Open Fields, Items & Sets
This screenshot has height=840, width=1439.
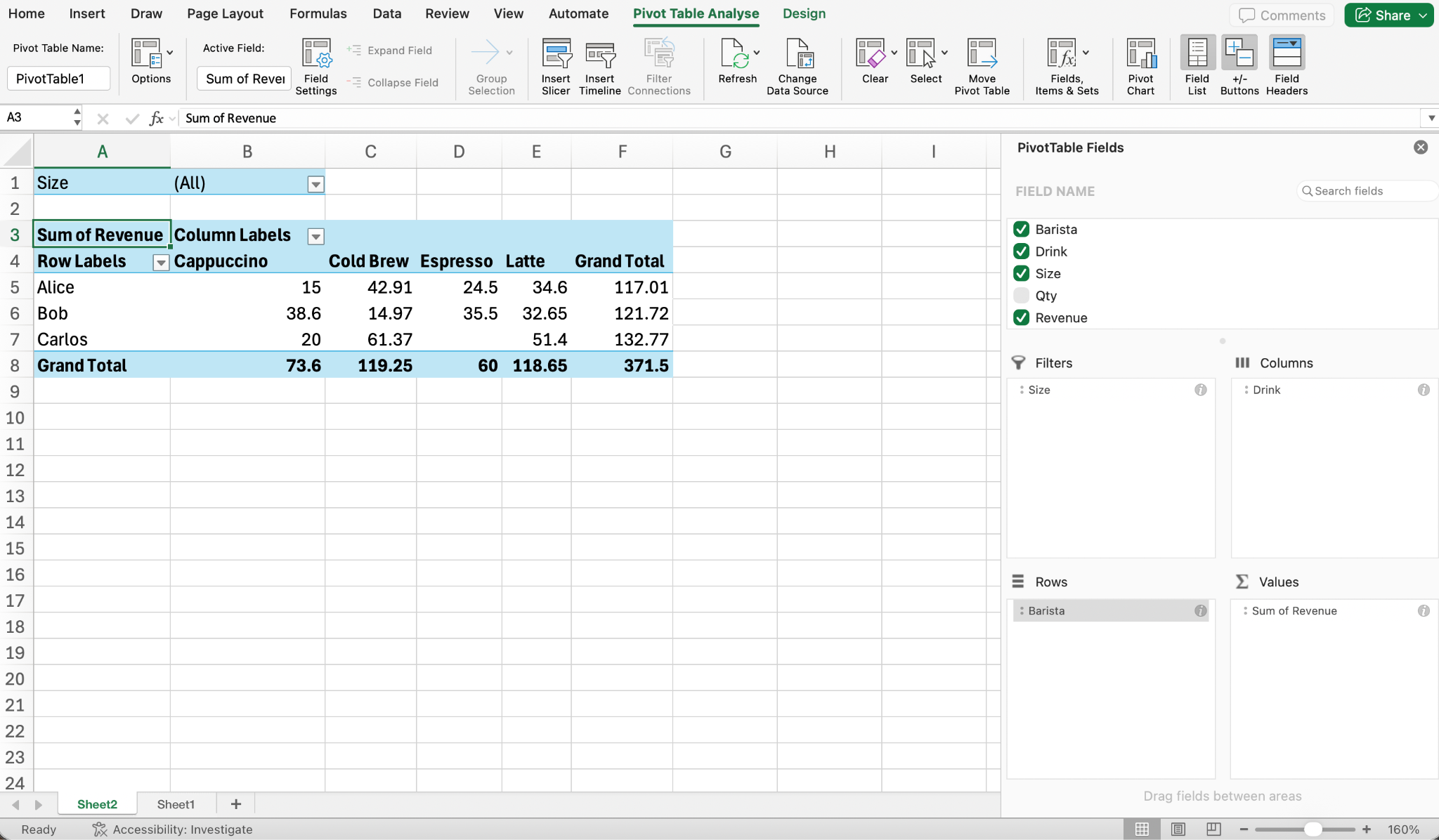[x=1067, y=67]
